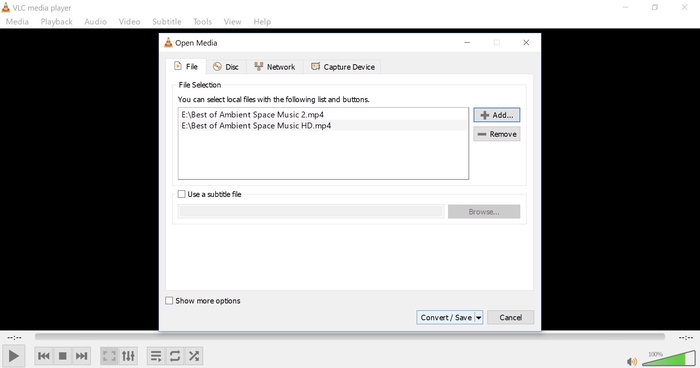Open the Subtitle menu

(167, 21)
